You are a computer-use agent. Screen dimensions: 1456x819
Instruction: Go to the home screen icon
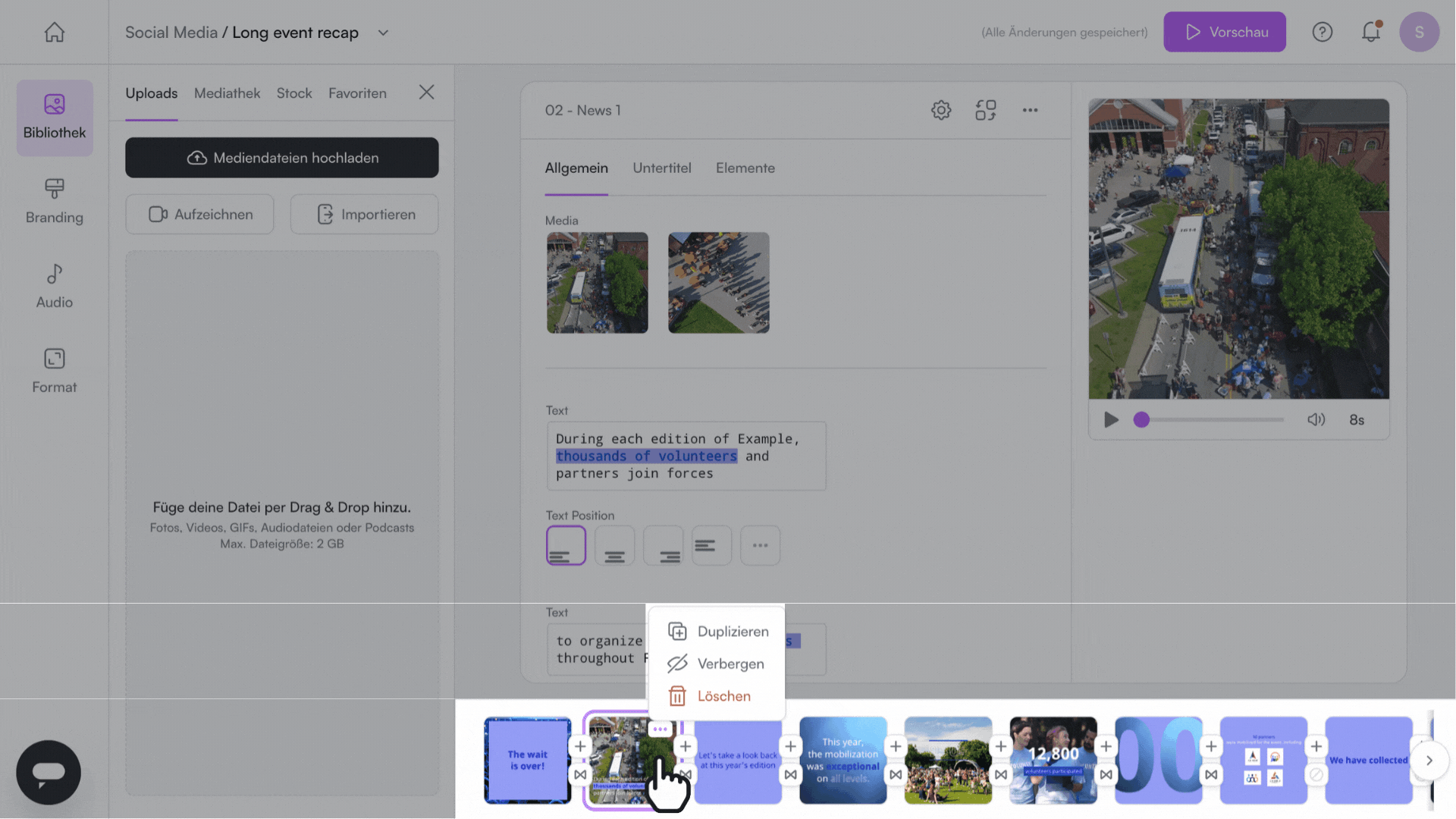pyautogui.click(x=54, y=32)
